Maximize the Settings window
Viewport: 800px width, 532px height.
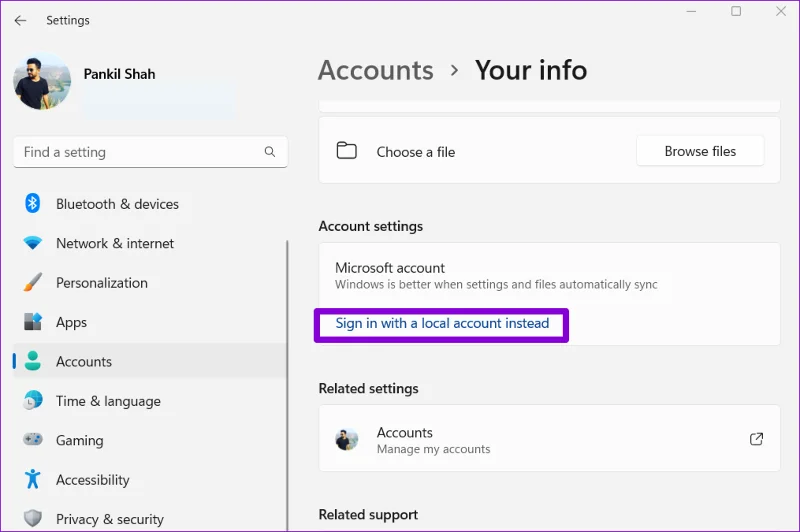736,11
